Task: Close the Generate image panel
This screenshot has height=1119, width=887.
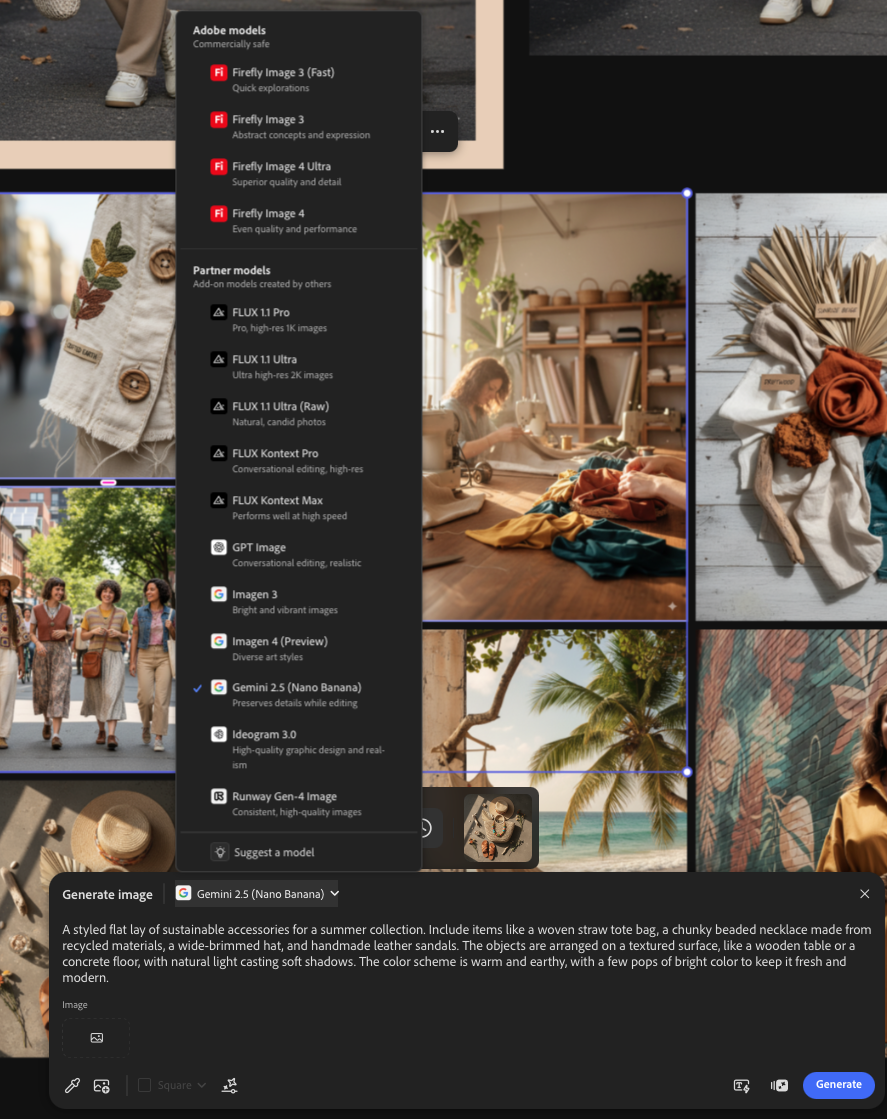Action: (x=865, y=894)
